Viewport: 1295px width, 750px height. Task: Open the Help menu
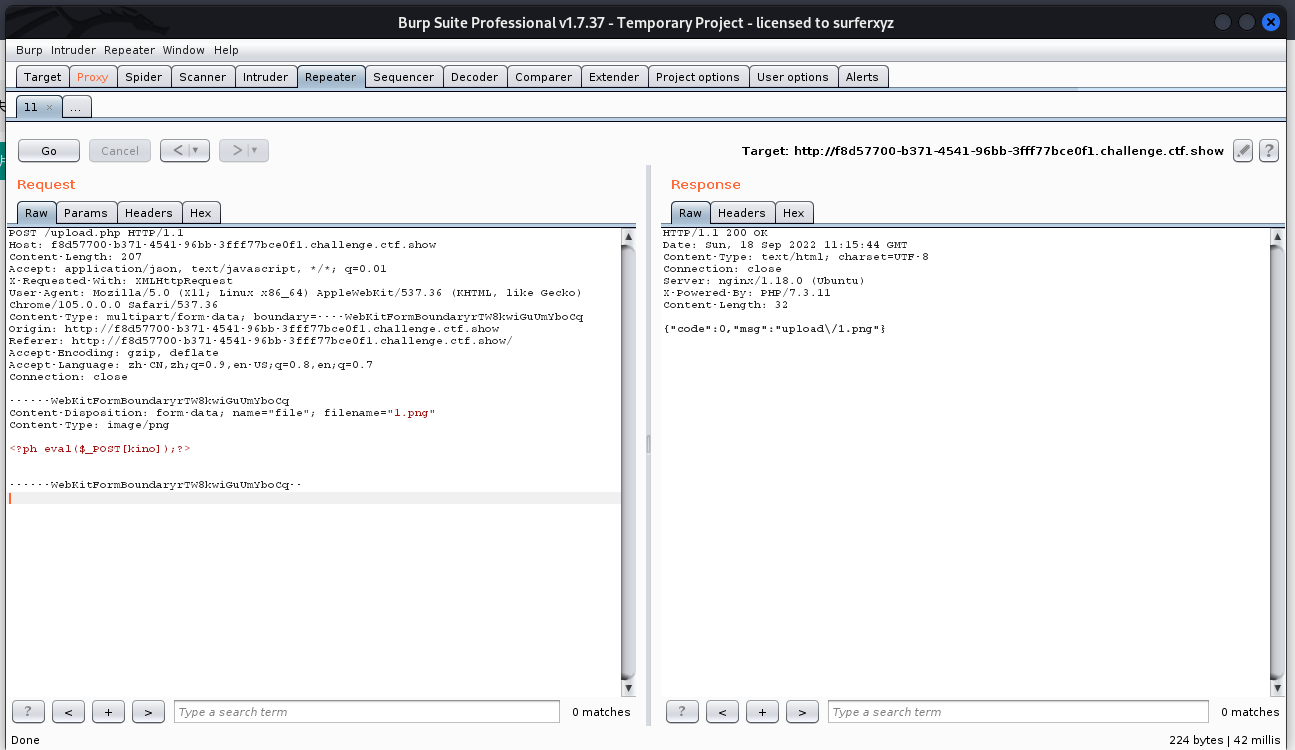[226, 50]
